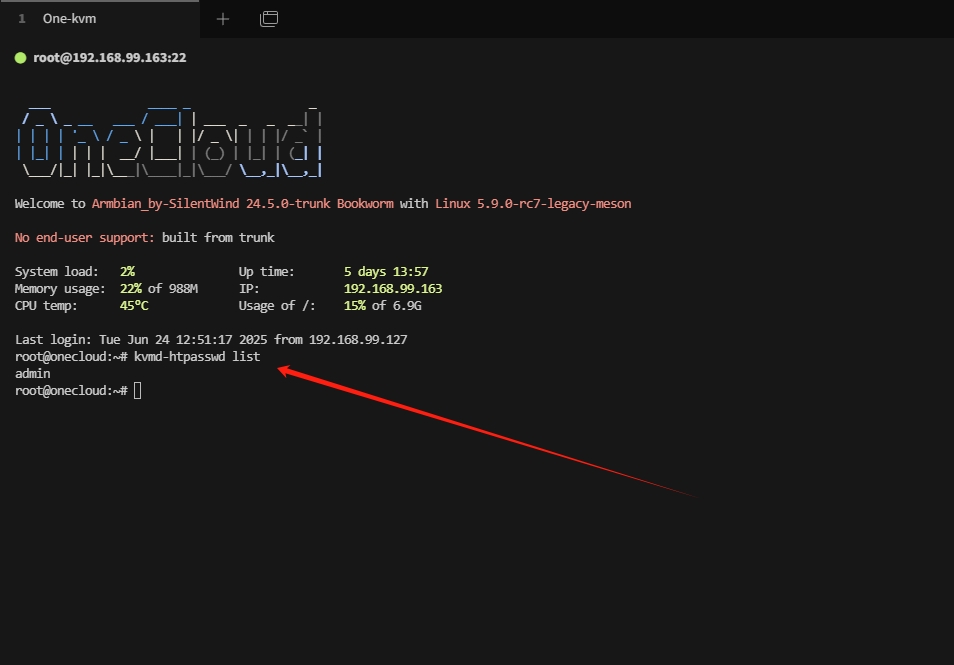Click the last root@onecloud:~# prompt
Viewport: 954px width, 665px height.
[x=71, y=391]
